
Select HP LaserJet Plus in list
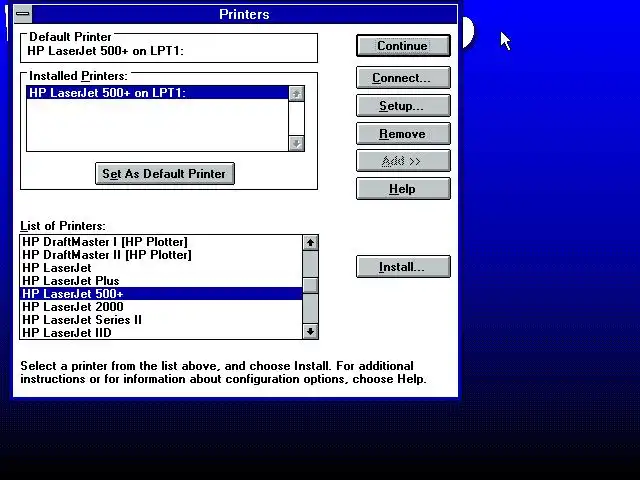pos(161,281)
